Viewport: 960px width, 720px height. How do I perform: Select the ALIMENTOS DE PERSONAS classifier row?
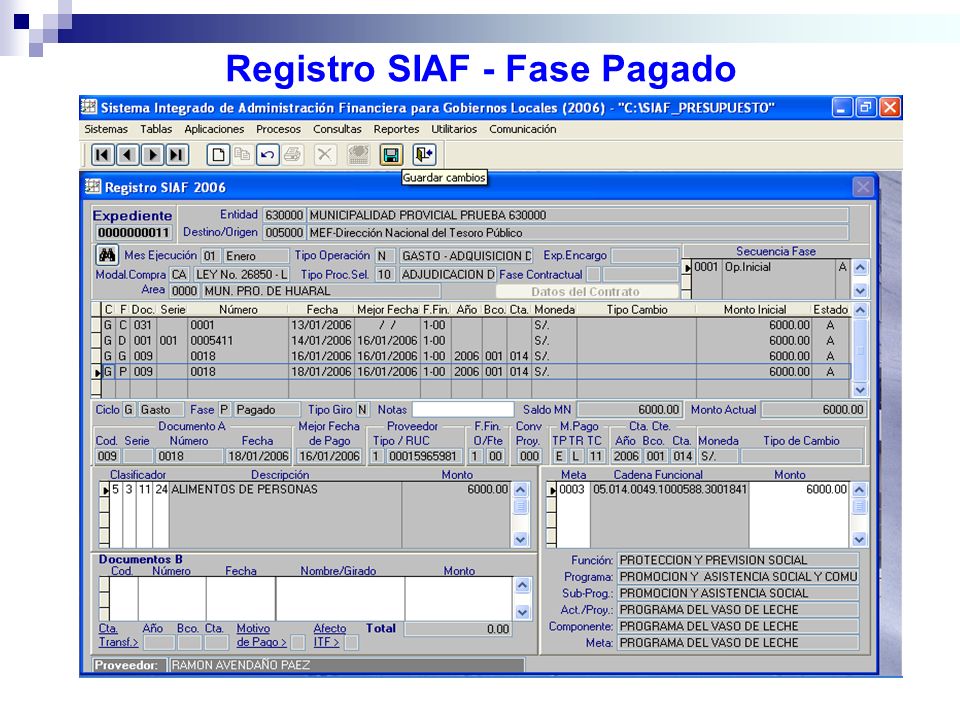tap(310, 490)
